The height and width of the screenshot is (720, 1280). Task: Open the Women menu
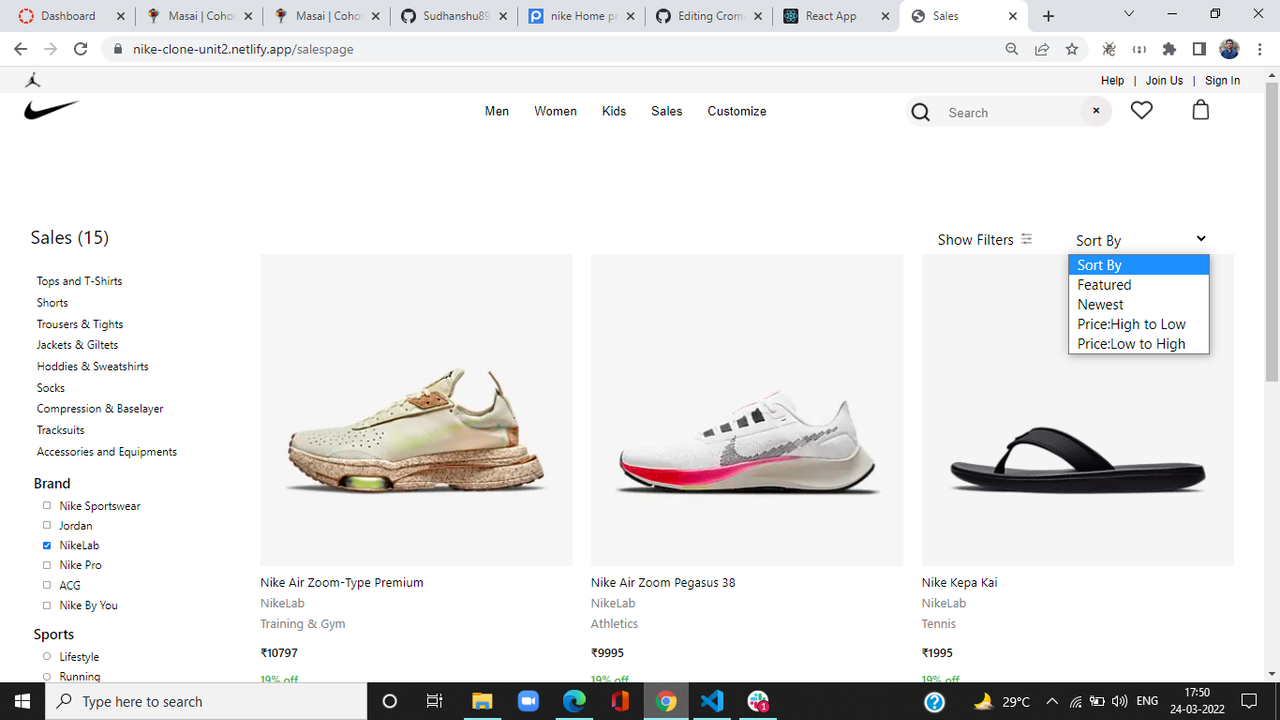pyautogui.click(x=555, y=111)
